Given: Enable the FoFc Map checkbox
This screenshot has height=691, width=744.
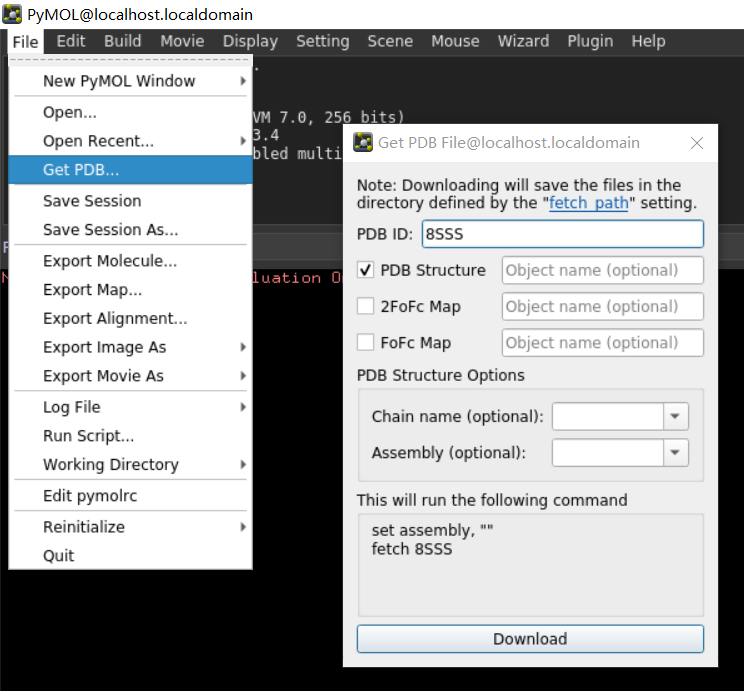Looking at the screenshot, I should (x=365, y=342).
